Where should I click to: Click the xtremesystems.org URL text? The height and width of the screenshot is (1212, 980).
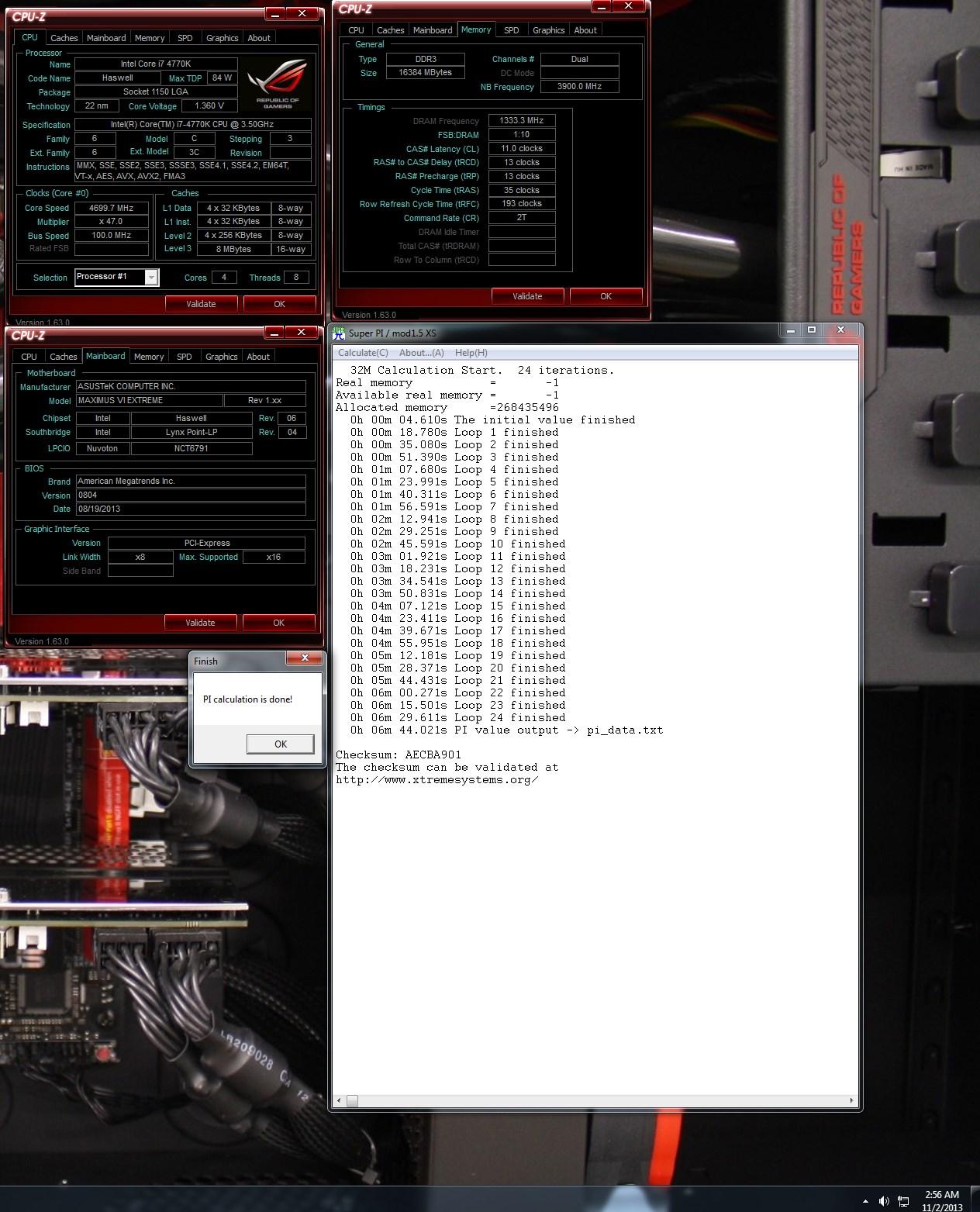[x=437, y=779]
